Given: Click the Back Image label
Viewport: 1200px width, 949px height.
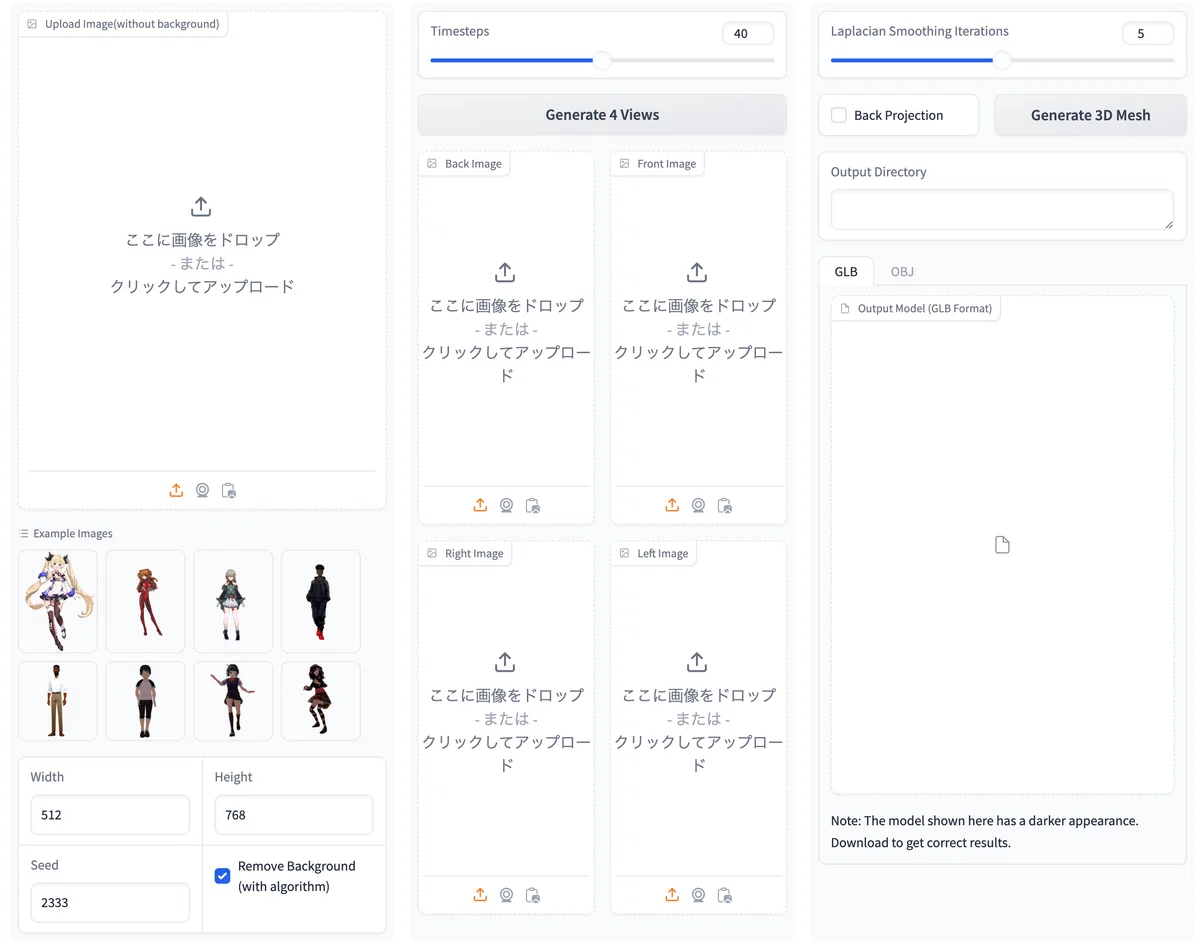Looking at the screenshot, I should 473,164.
